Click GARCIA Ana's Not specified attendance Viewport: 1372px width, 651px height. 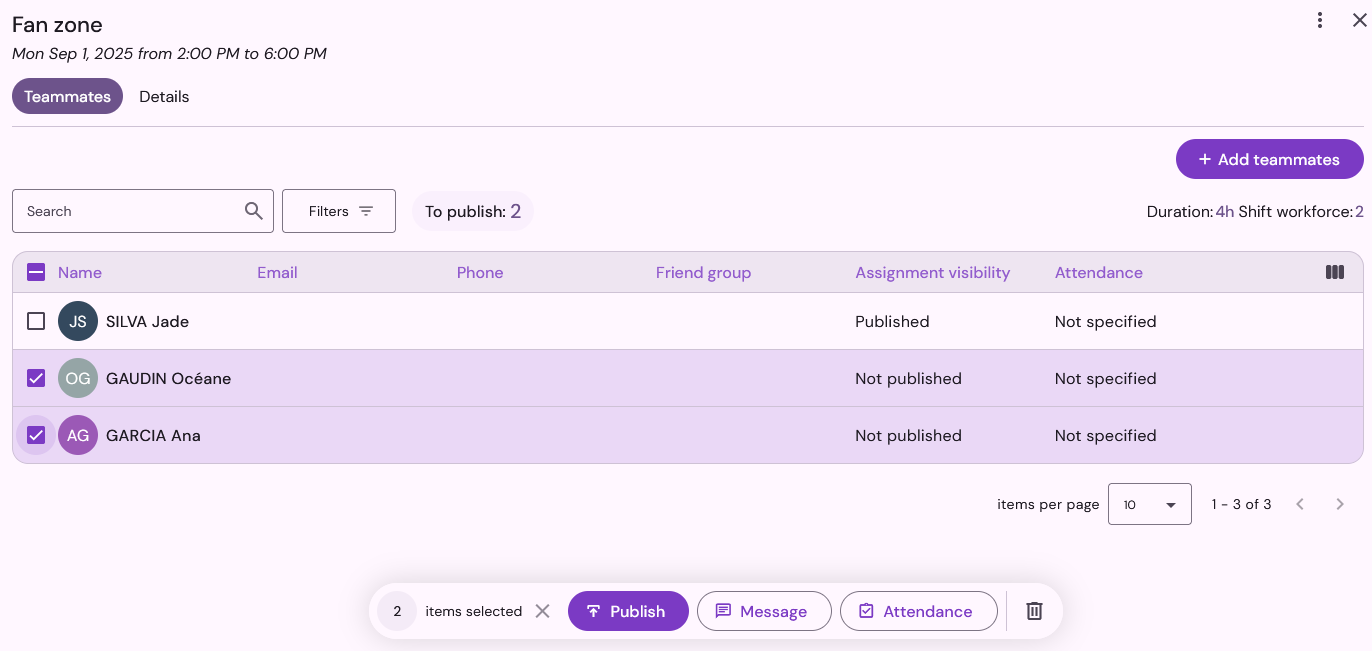click(x=1105, y=435)
